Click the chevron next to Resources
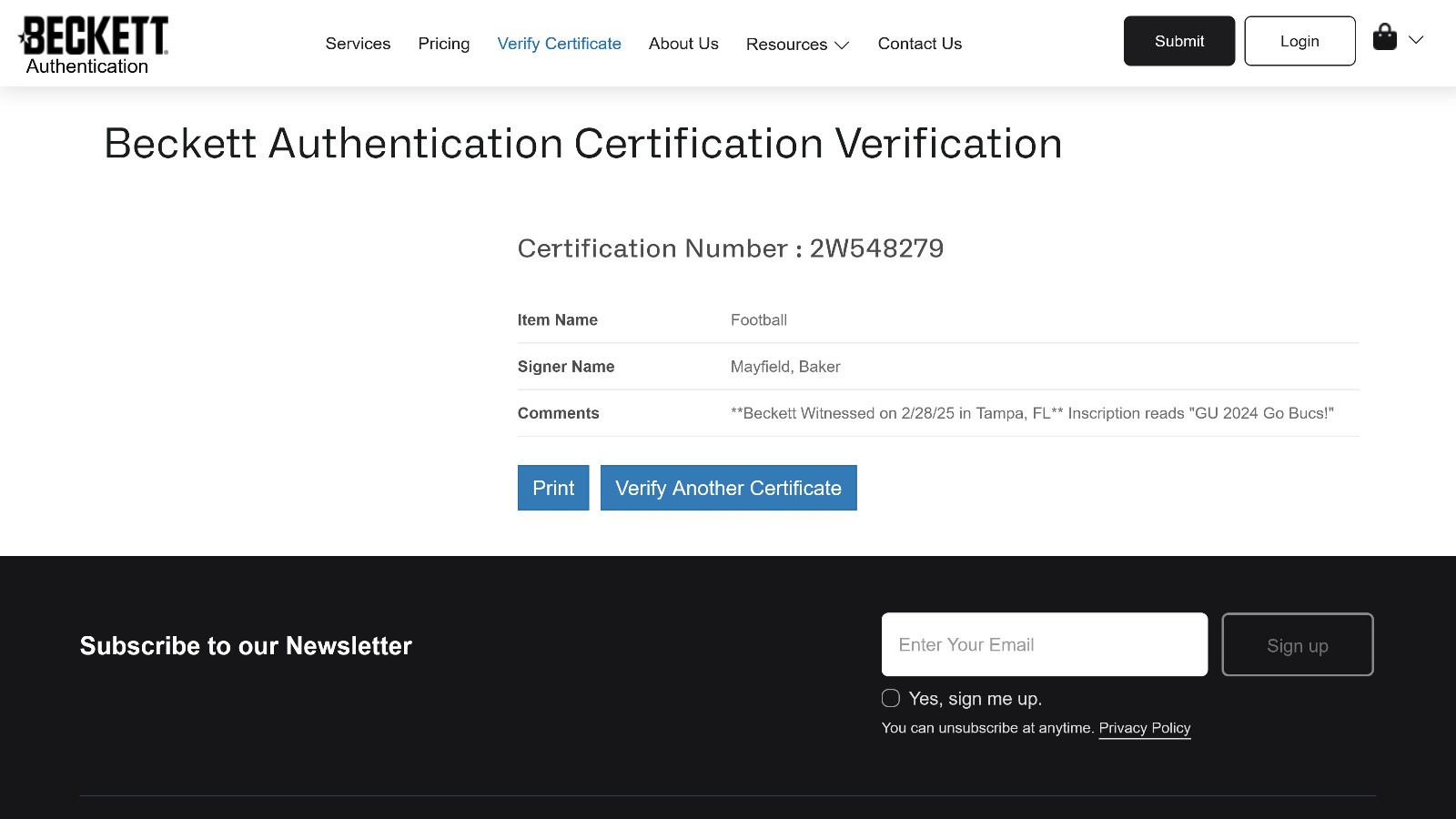The image size is (1456, 819). coord(843,45)
